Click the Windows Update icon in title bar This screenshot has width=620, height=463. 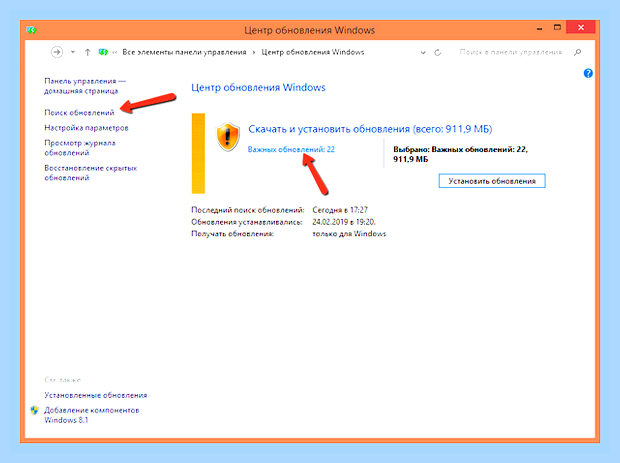[31, 30]
